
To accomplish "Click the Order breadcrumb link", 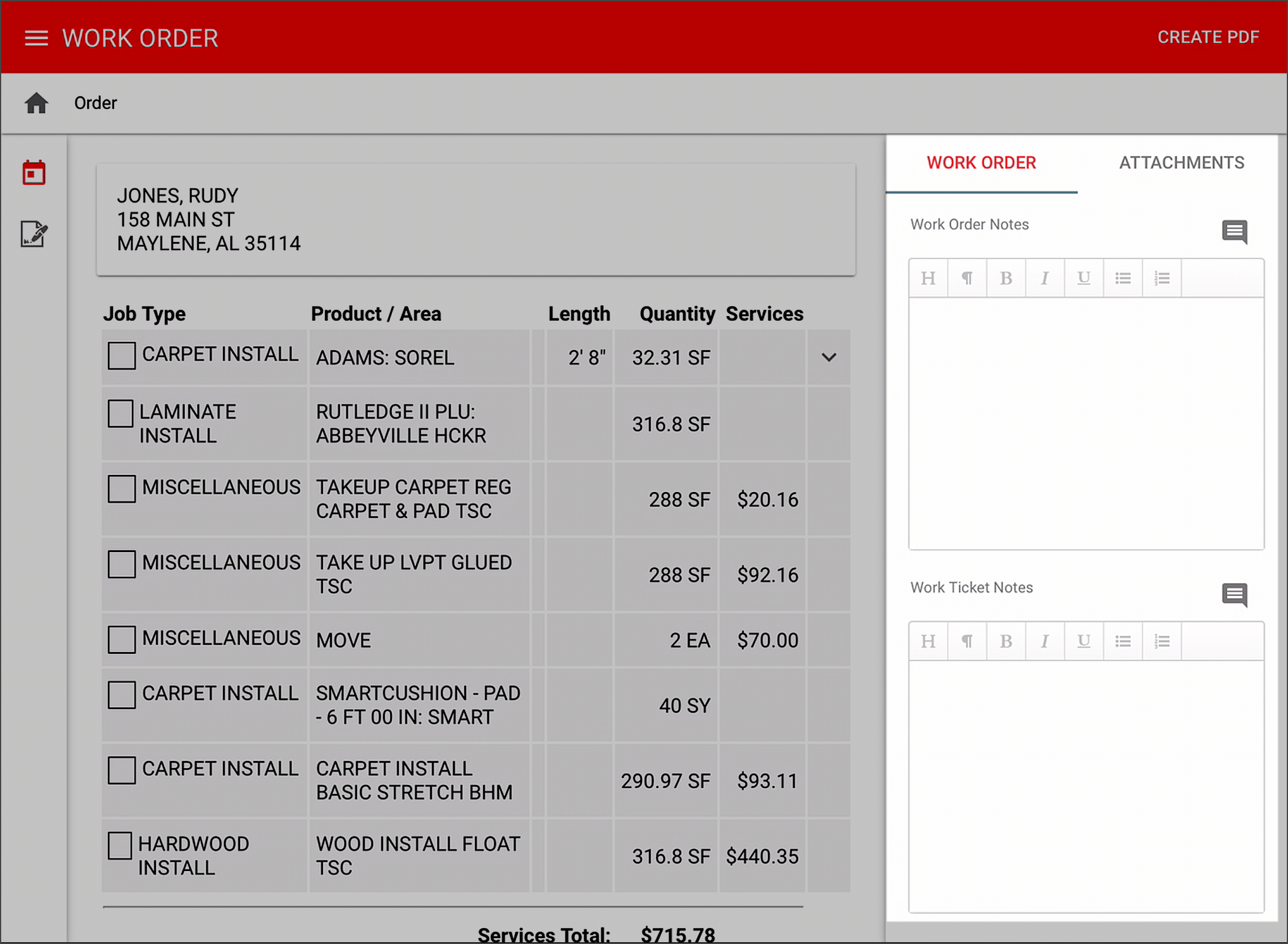I will click(x=95, y=102).
